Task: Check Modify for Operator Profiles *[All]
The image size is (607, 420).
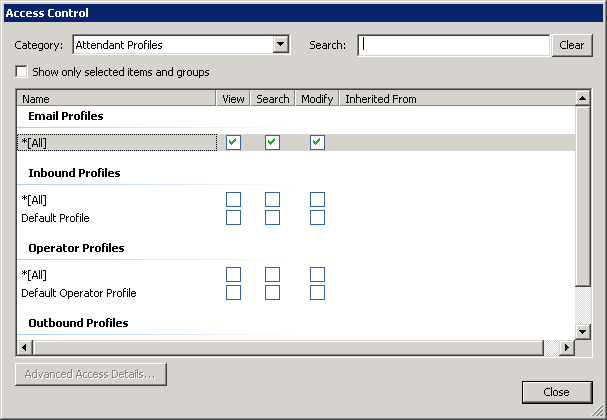Action: click(x=317, y=275)
